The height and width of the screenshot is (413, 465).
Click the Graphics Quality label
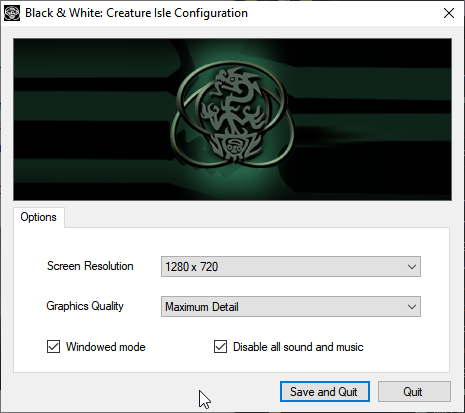[85, 306]
